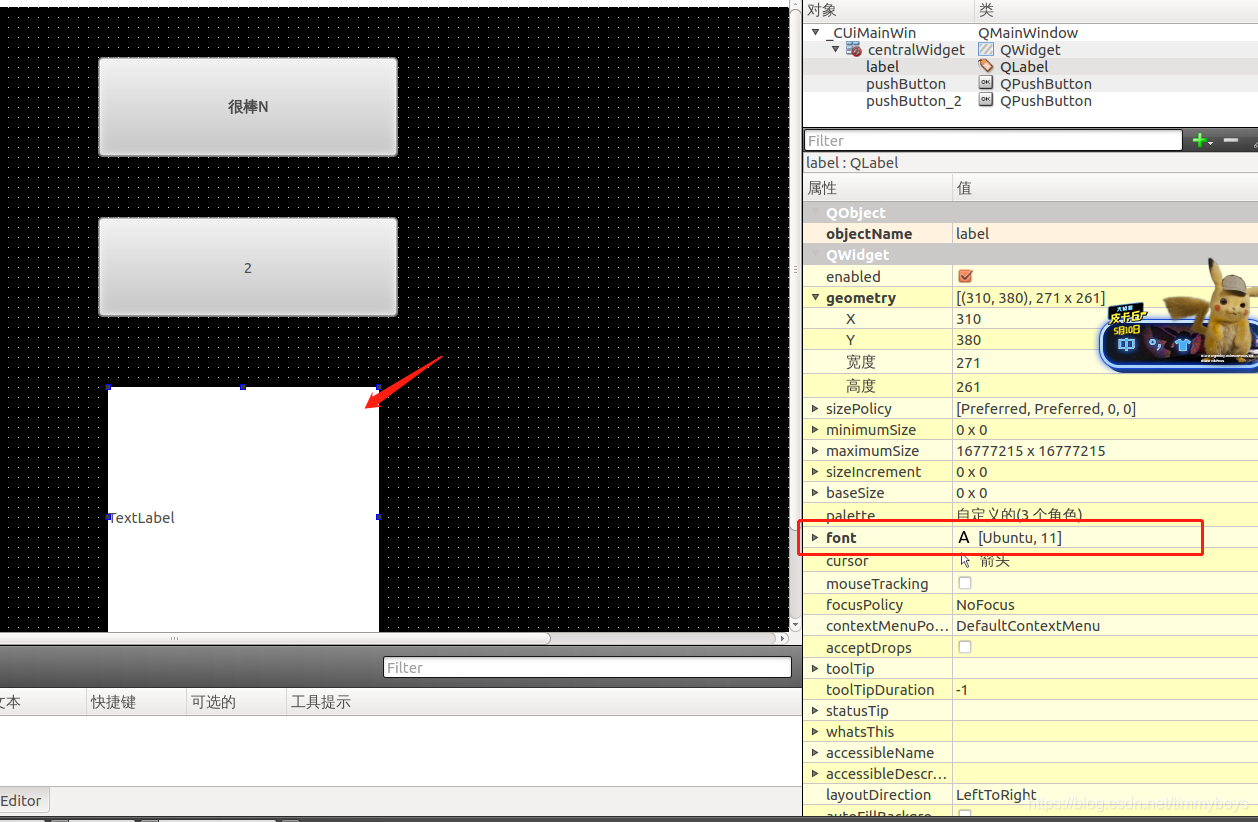Expand the maximumSize property
The image size is (1258, 822).
(x=815, y=450)
